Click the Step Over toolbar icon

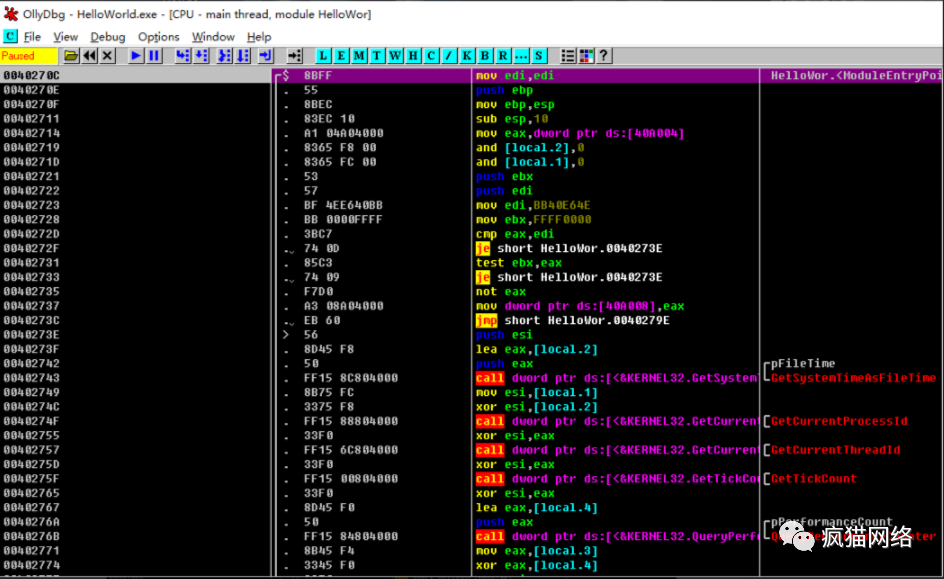tap(201, 56)
